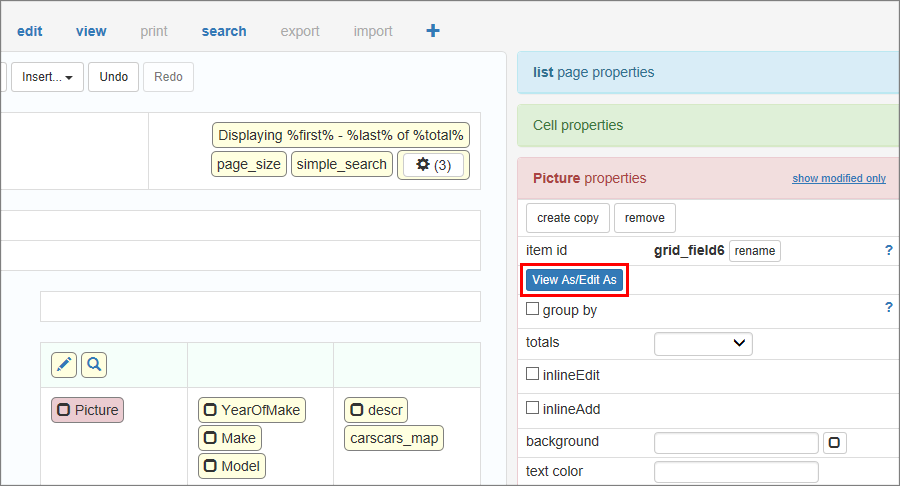Click the square icon next to background field
Viewport: 900px width, 486px height.
pyautogui.click(x=834, y=442)
